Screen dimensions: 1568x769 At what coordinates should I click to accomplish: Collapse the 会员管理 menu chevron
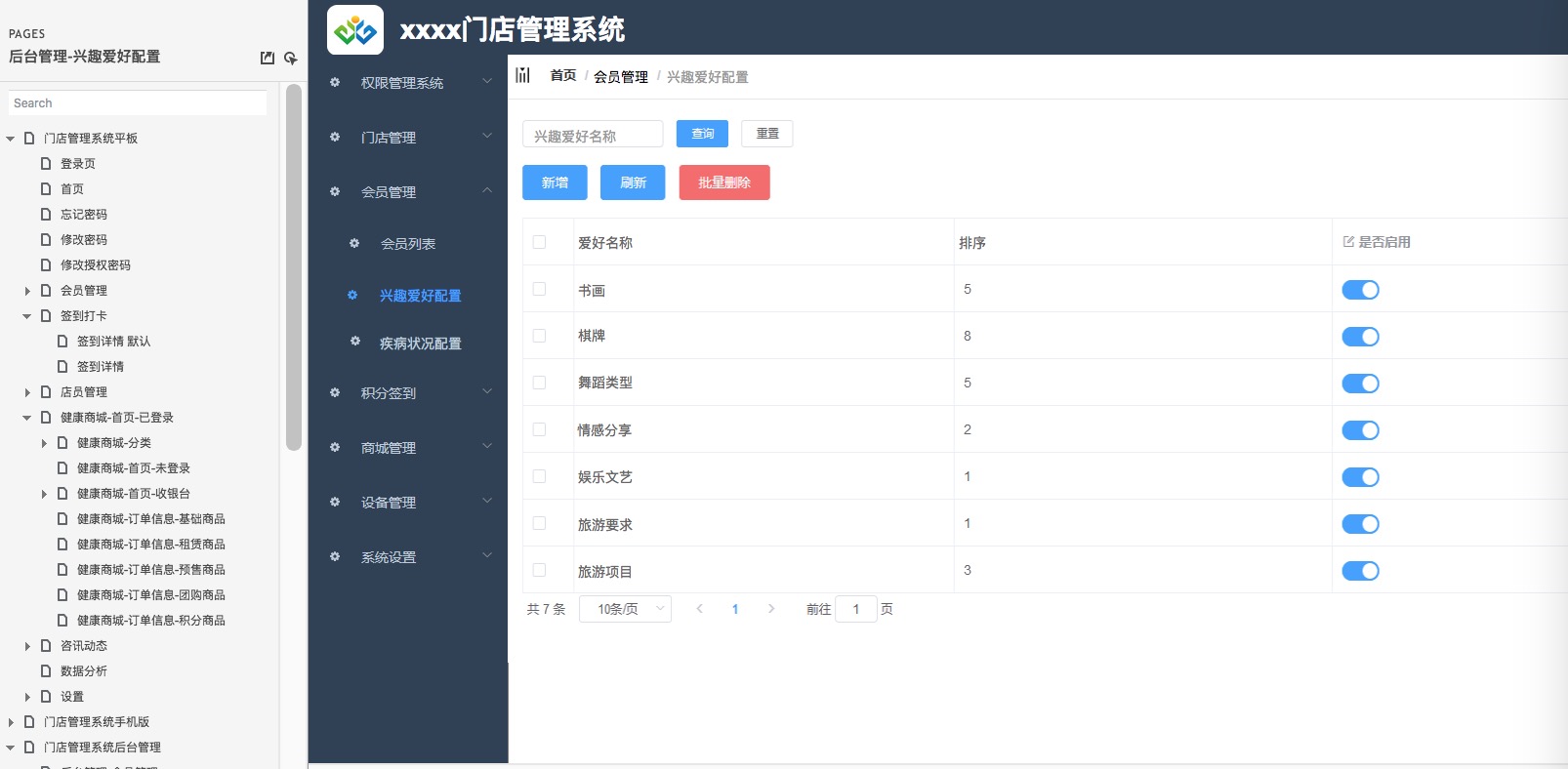click(x=487, y=190)
